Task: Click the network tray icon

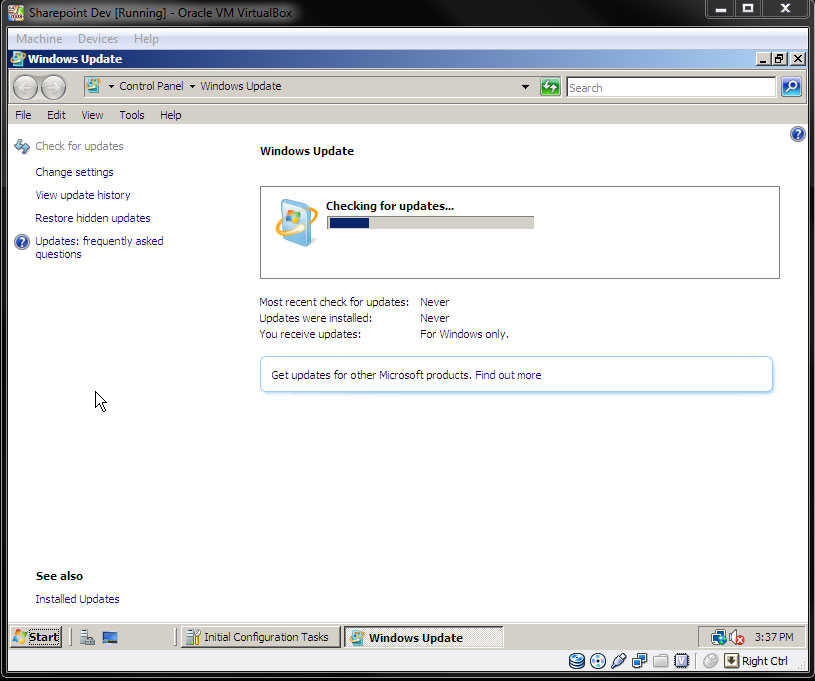Action: point(718,637)
